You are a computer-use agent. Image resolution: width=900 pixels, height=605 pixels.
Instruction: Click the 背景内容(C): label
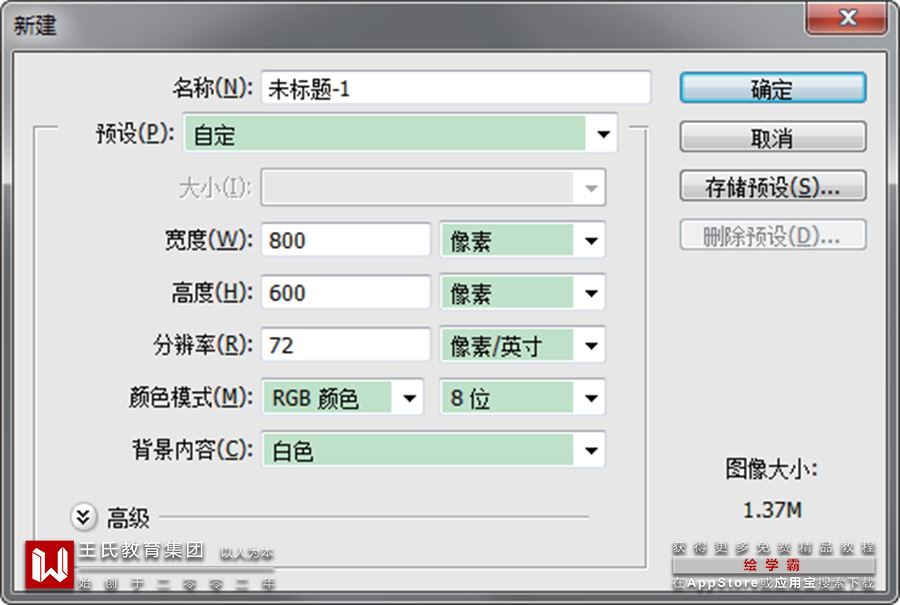pos(192,450)
